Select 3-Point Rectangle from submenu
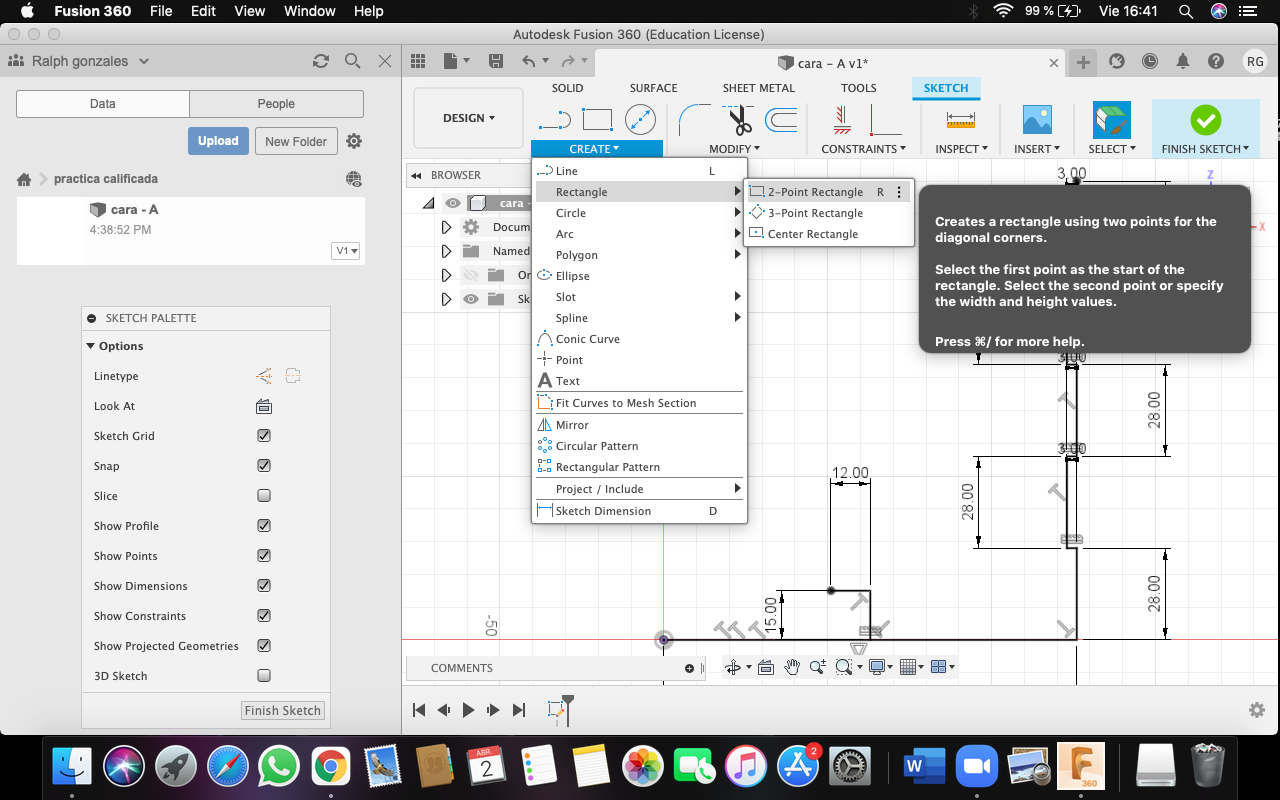 pos(829,213)
